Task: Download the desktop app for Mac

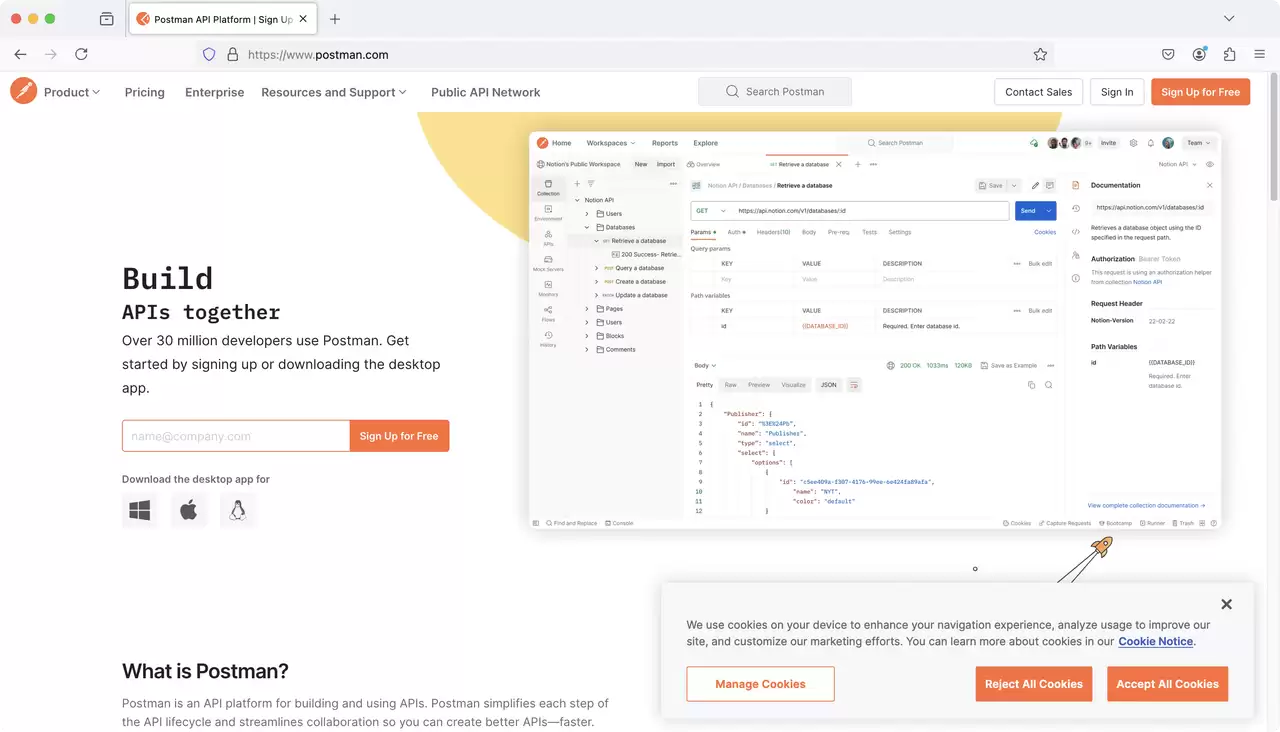Action: pyautogui.click(x=188, y=511)
